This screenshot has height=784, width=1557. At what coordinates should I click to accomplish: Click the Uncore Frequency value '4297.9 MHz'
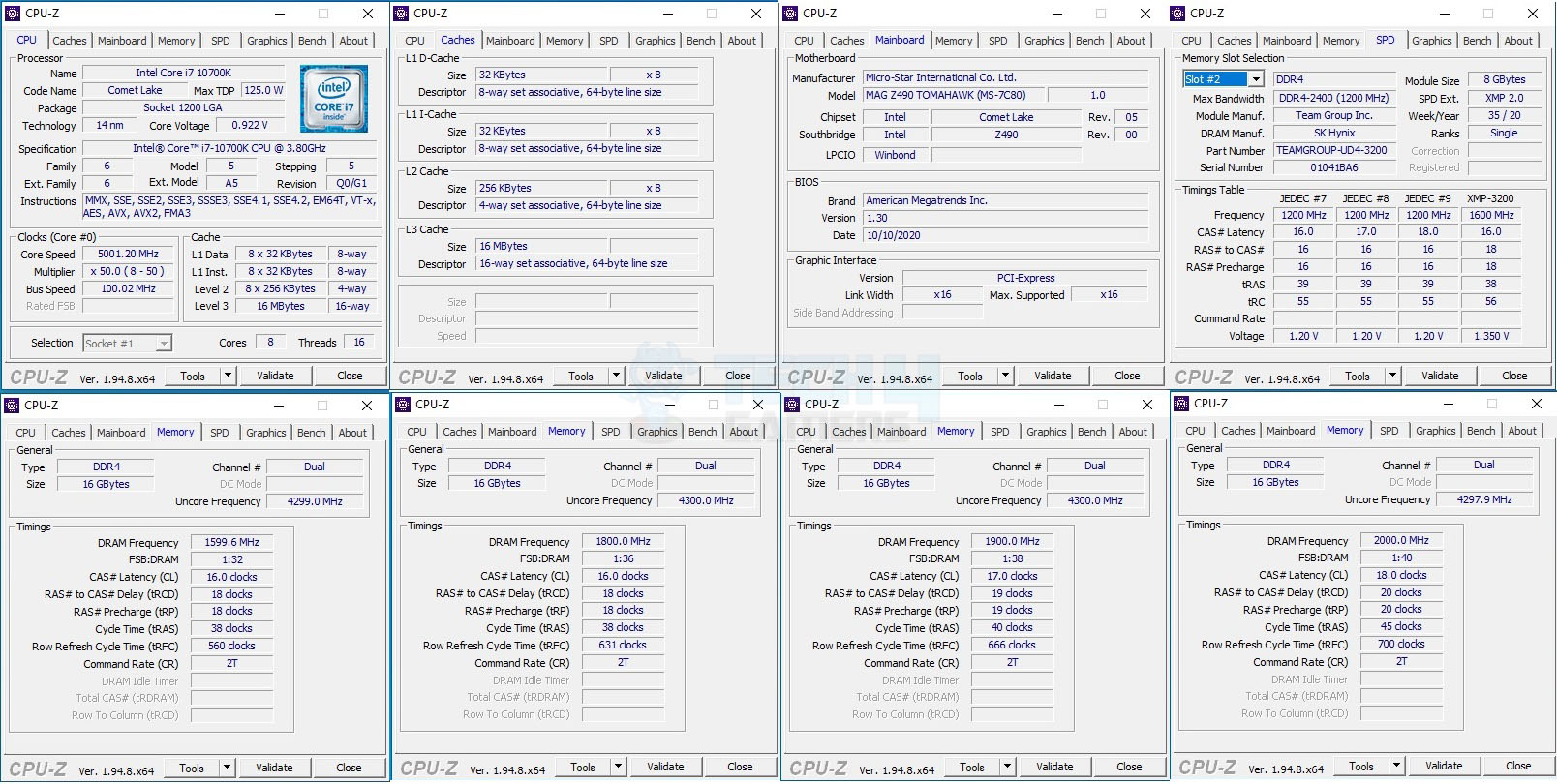click(1484, 499)
